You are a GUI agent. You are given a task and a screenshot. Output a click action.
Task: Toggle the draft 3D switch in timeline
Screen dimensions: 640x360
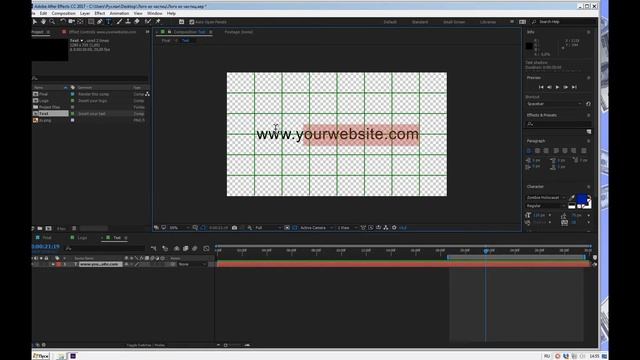(165, 248)
